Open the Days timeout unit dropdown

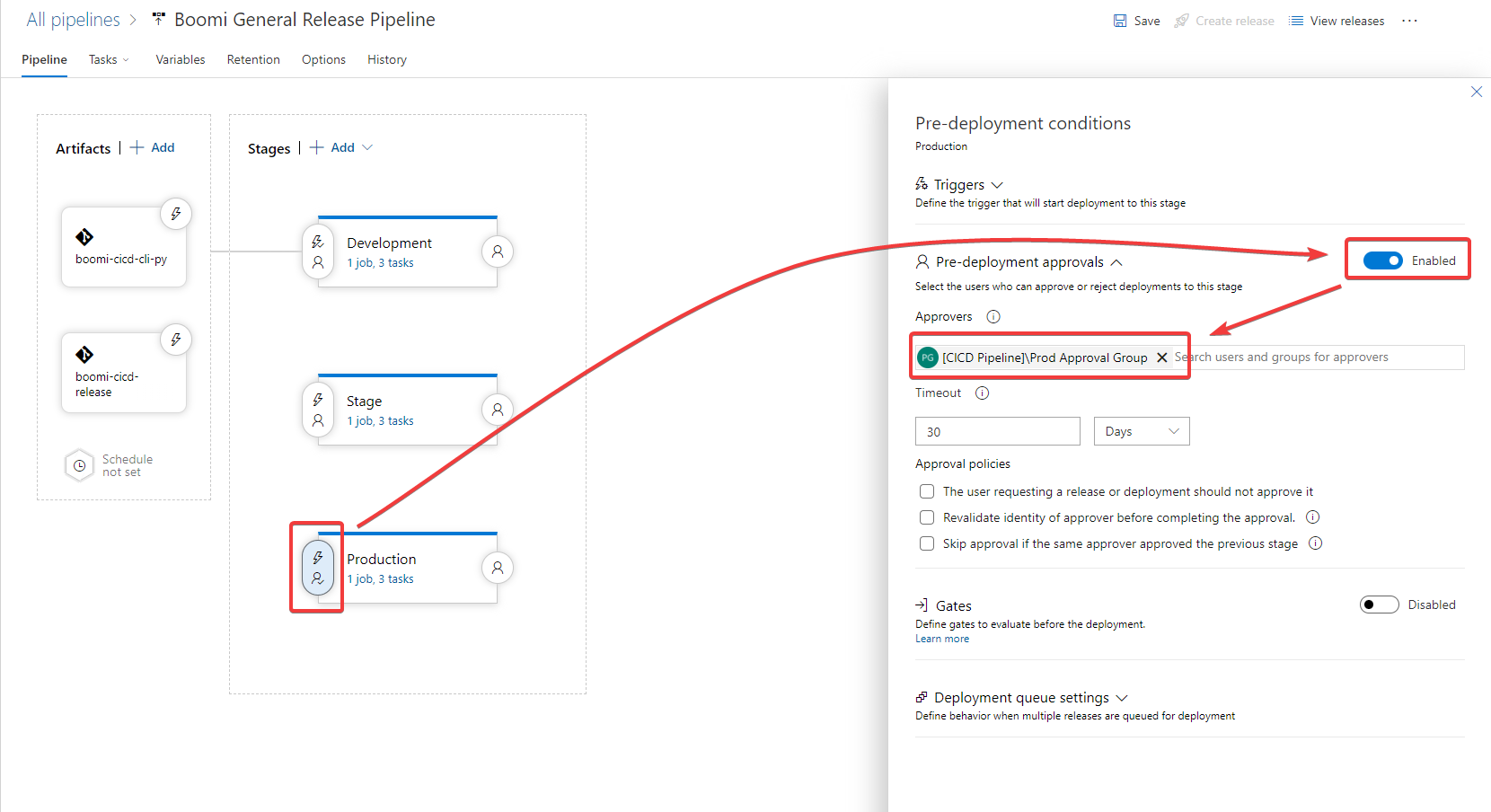click(1142, 431)
